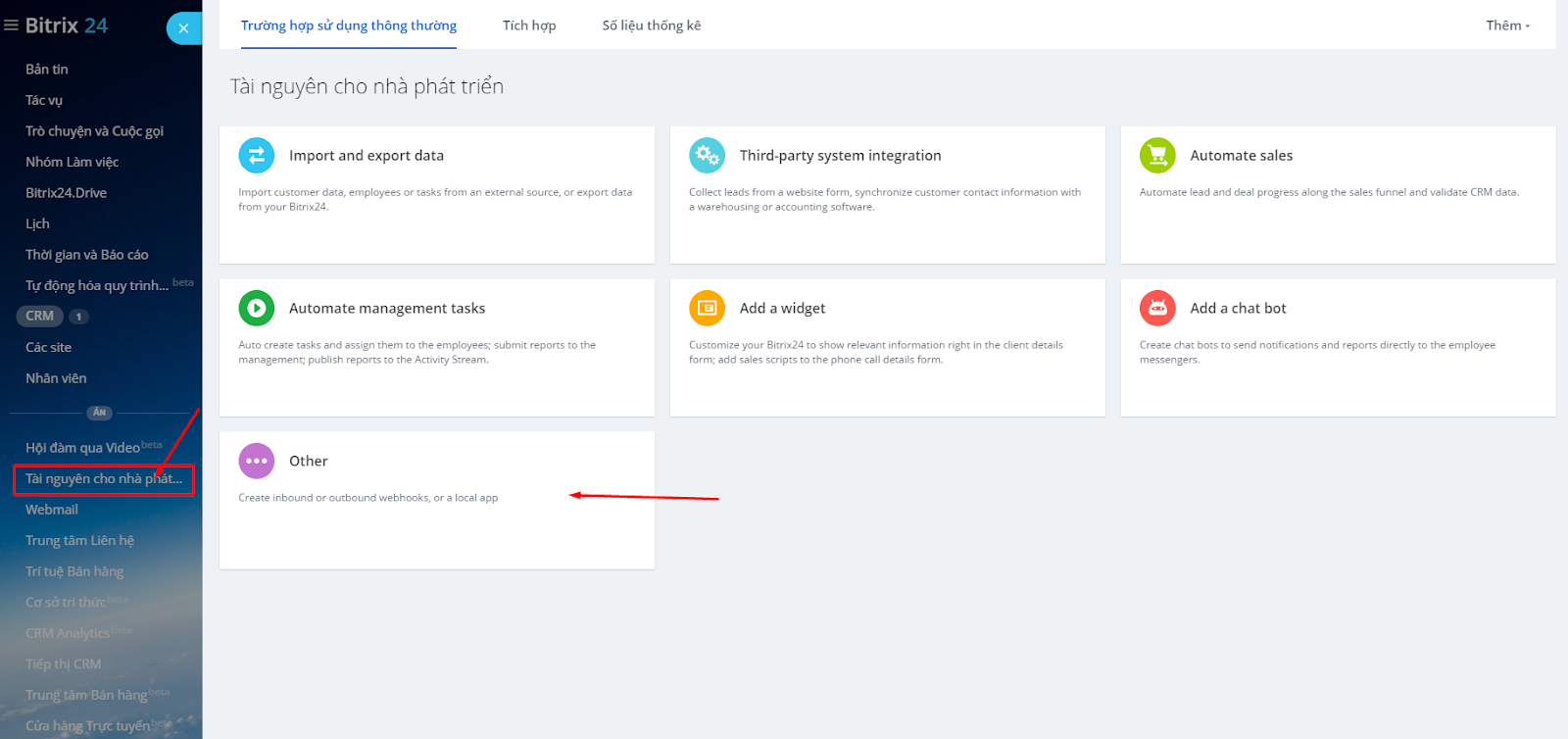The height and width of the screenshot is (739, 1568).
Task: Collapse the ẨN hidden items section
Action: click(x=99, y=413)
